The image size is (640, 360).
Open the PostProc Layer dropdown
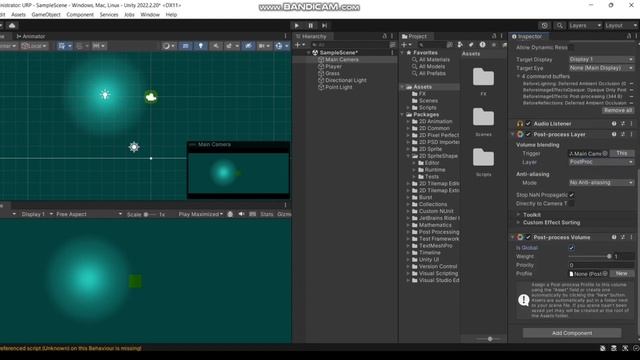click(601, 162)
